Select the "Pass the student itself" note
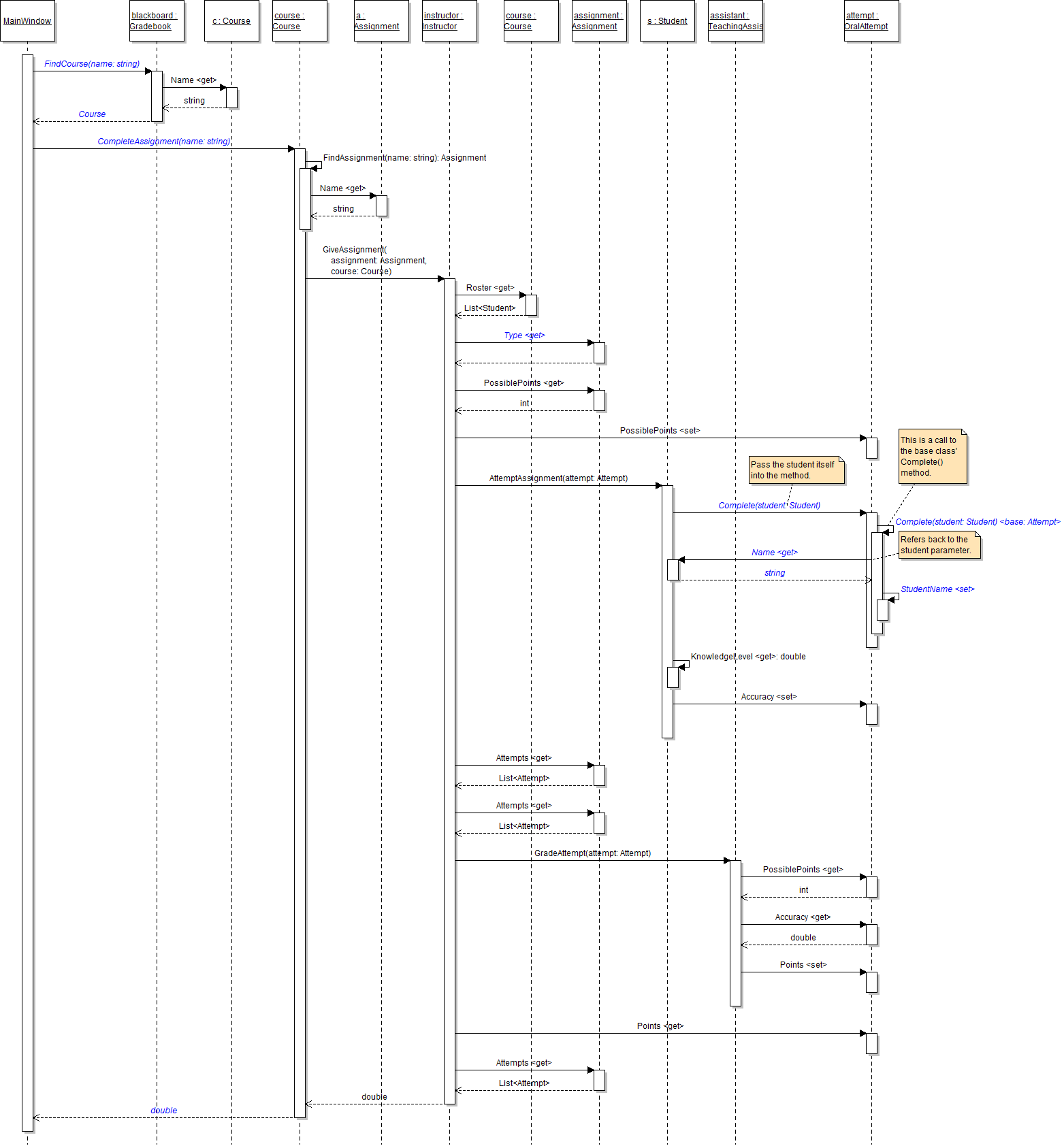The height and width of the screenshot is (1148, 1064). [796, 470]
